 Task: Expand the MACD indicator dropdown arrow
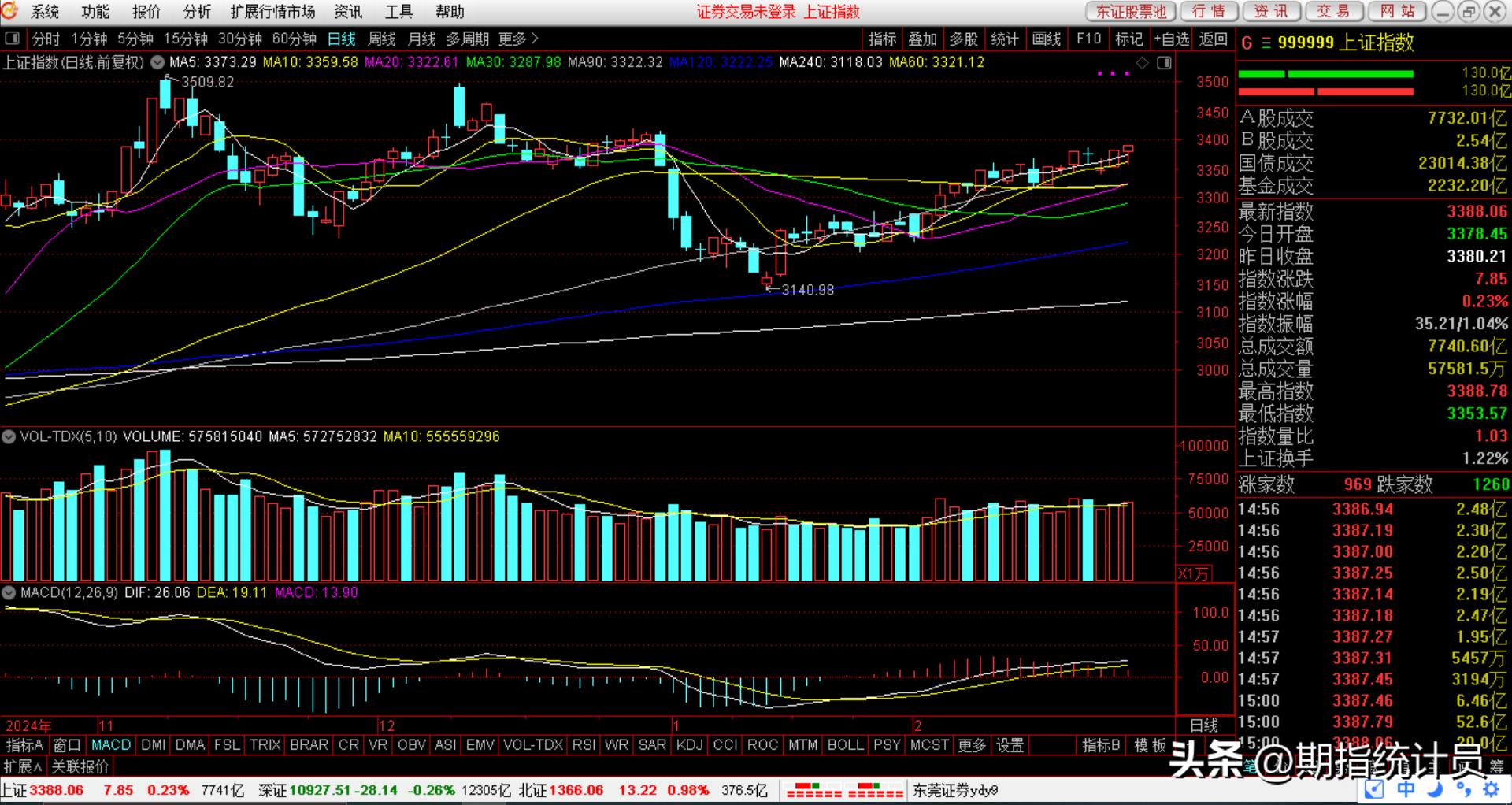pyautogui.click(x=9, y=592)
